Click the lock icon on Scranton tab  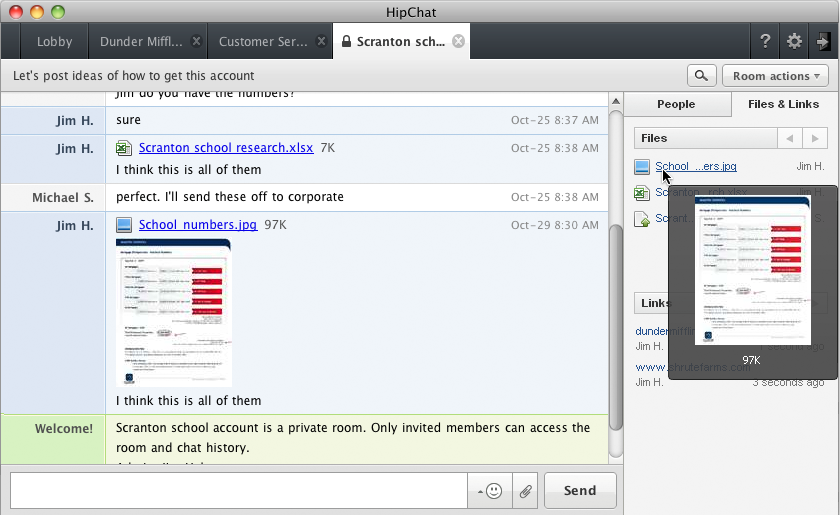pyautogui.click(x=347, y=41)
